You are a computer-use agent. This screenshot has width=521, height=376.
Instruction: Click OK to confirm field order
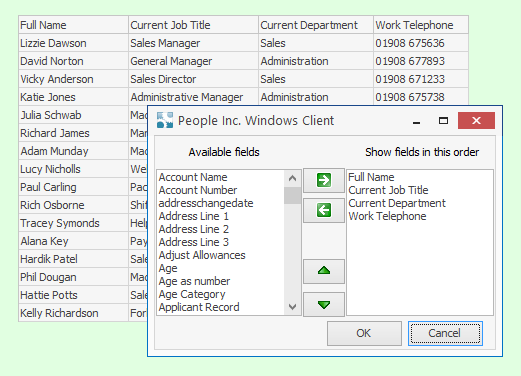point(364,333)
